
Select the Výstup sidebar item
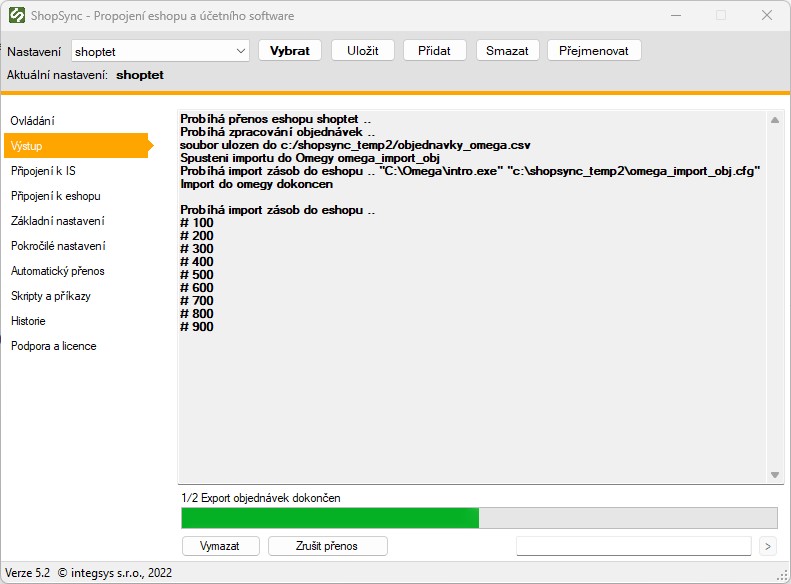[x=78, y=146]
